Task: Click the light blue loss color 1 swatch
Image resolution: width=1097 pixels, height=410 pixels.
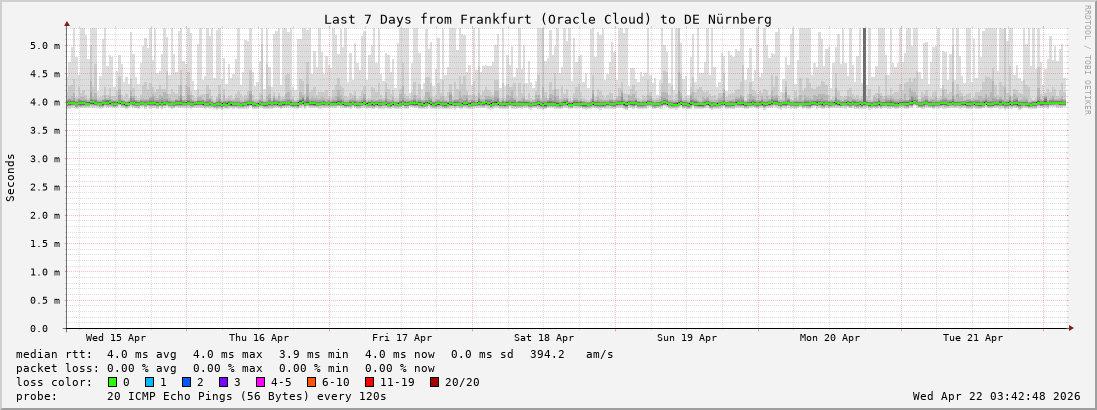Action: pyautogui.click(x=150, y=382)
